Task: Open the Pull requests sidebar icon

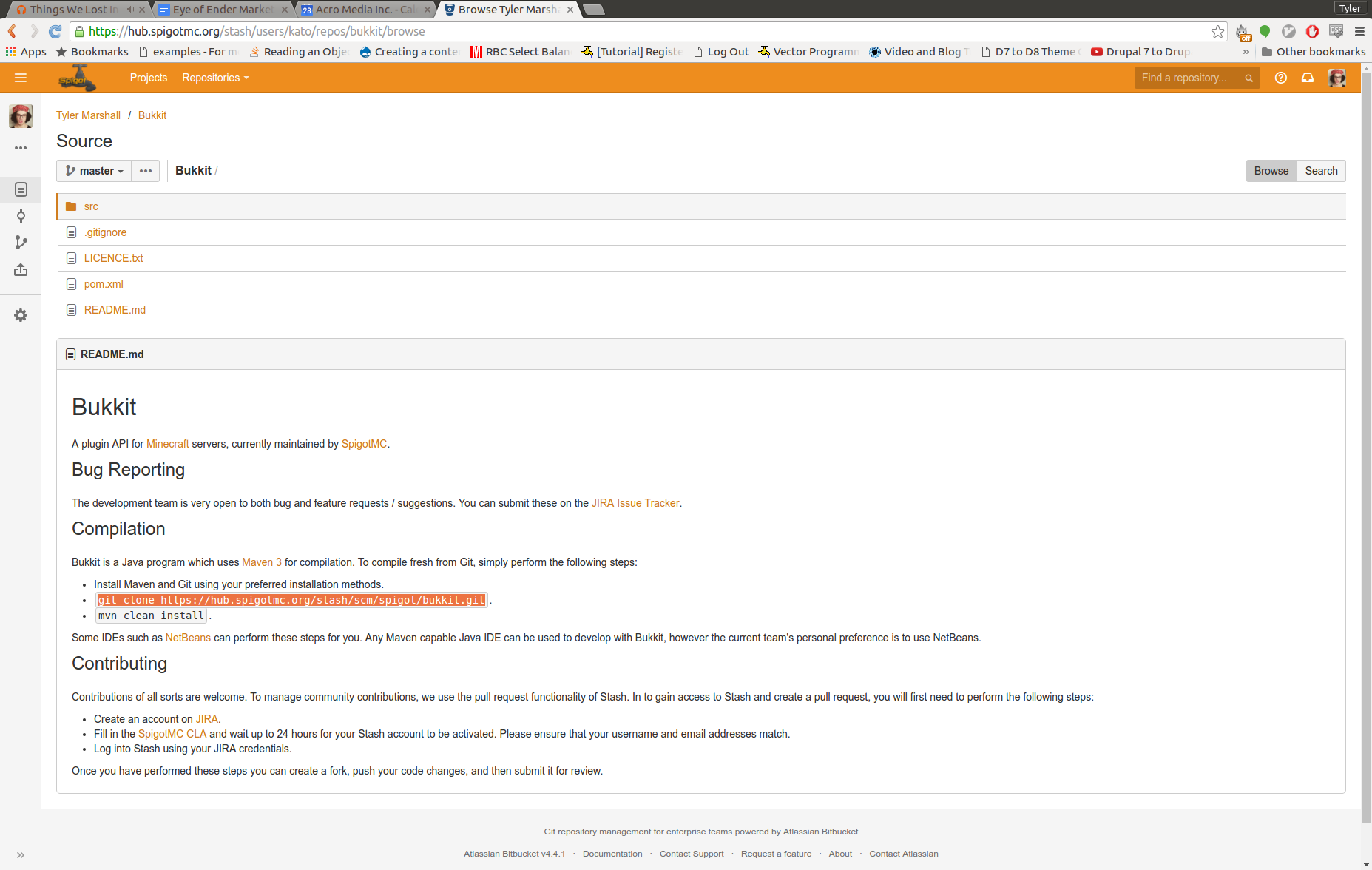Action: (20, 269)
